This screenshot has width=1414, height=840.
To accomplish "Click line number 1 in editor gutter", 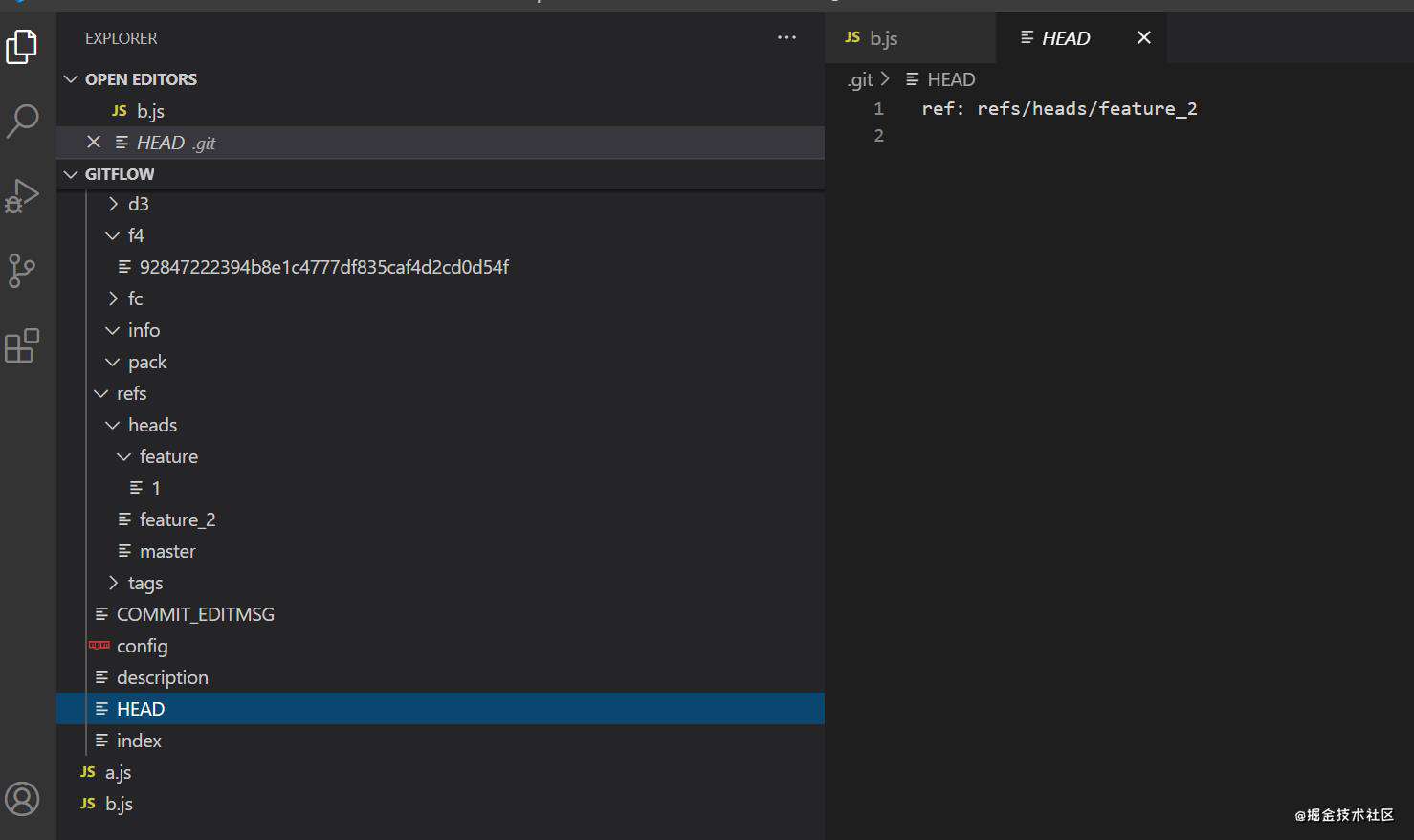I will point(878,109).
